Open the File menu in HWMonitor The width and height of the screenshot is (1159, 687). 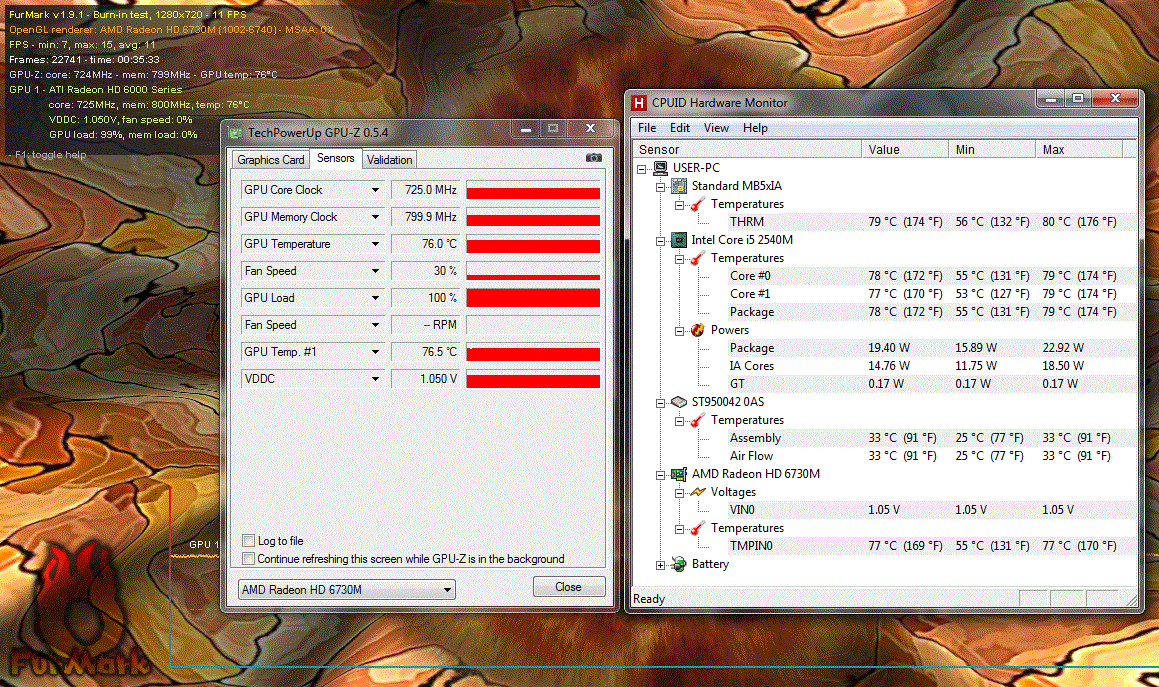[647, 128]
